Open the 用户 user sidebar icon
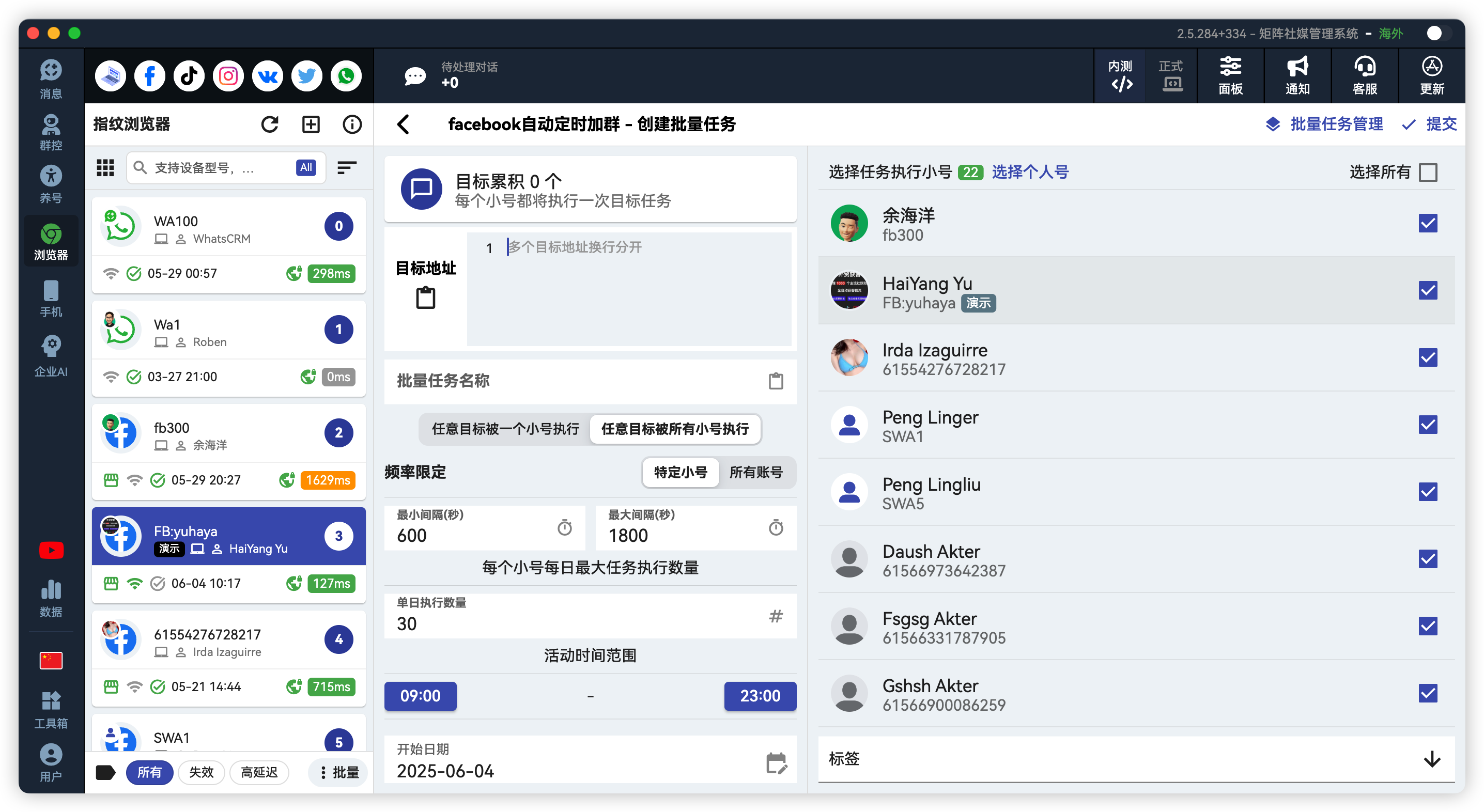Image resolution: width=1484 pixels, height=812 pixels. (51, 762)
